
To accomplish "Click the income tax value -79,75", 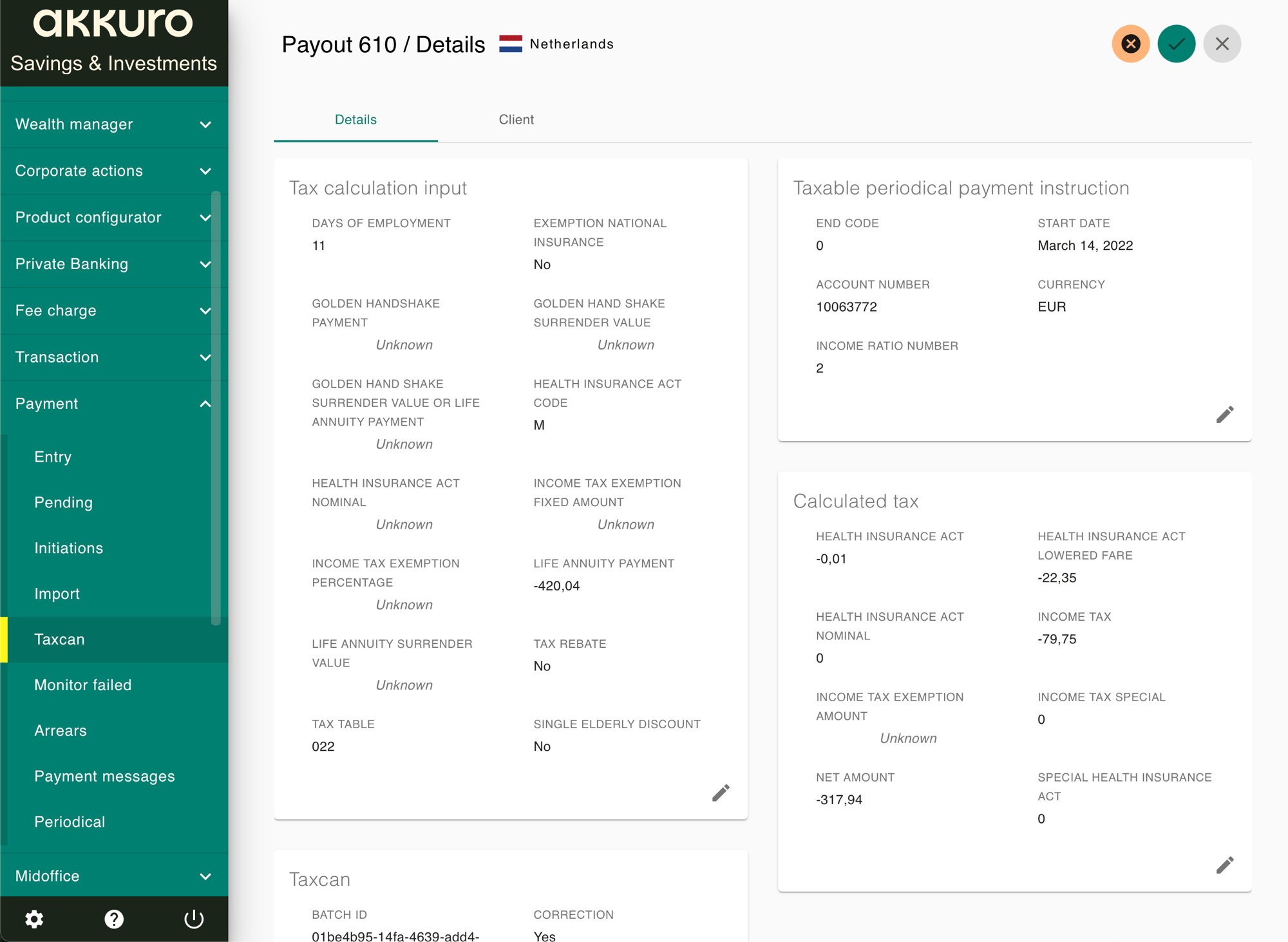I will point(1057,639).
